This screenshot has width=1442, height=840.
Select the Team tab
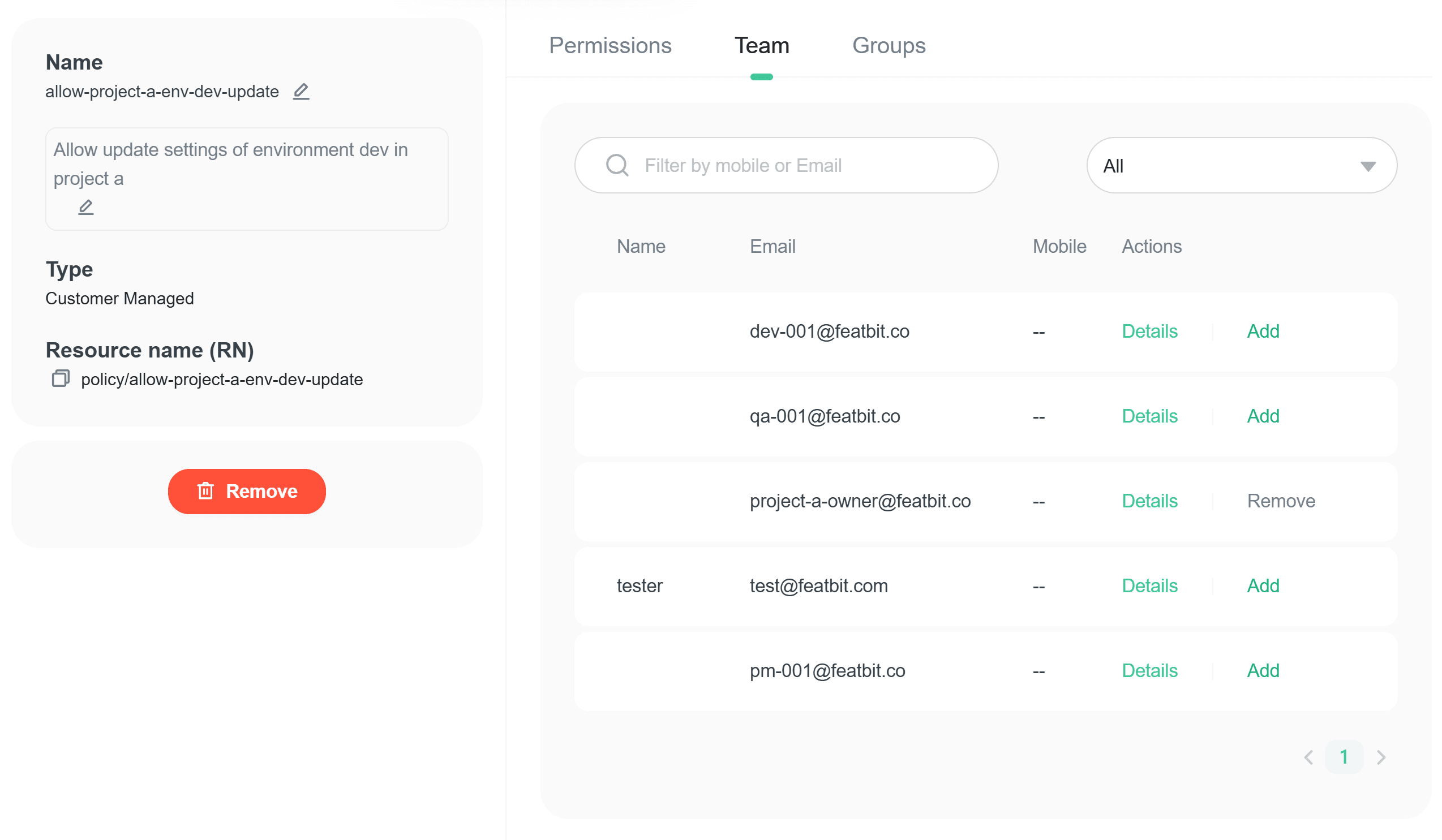pos(763,46)
